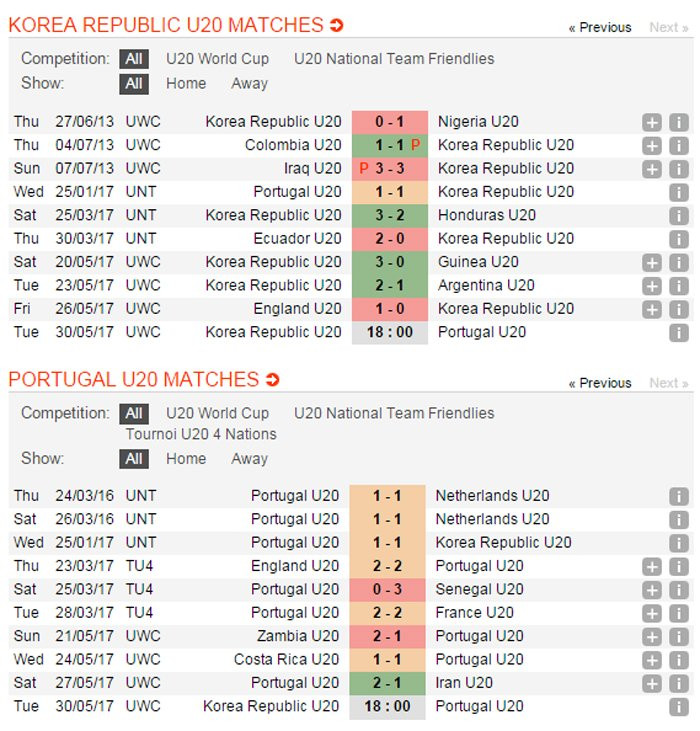Select Tournoi U20 4 Nations competition filter
700x731 pixels.
[201, 434]
